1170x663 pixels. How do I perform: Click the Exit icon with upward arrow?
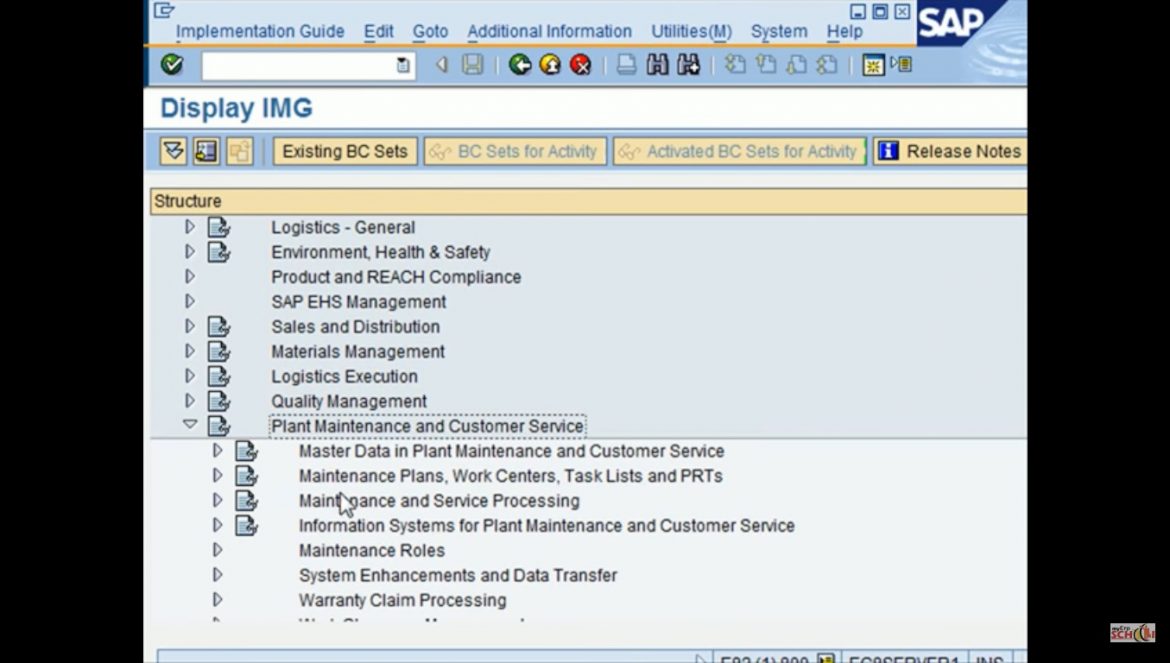point(549,65)
